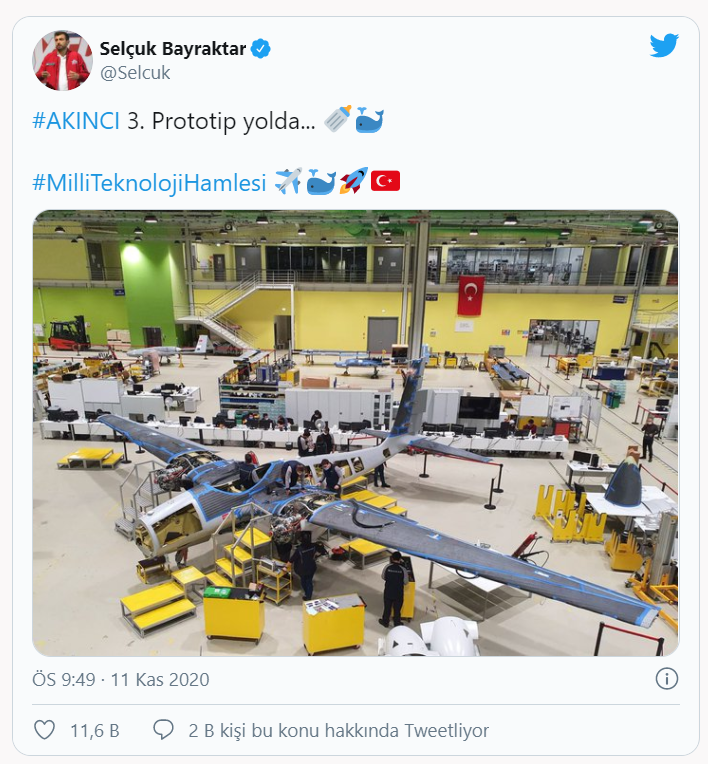Click the blue verified badge
The height and width of the screenshot is (764, 708).
(x=260, y=48)
